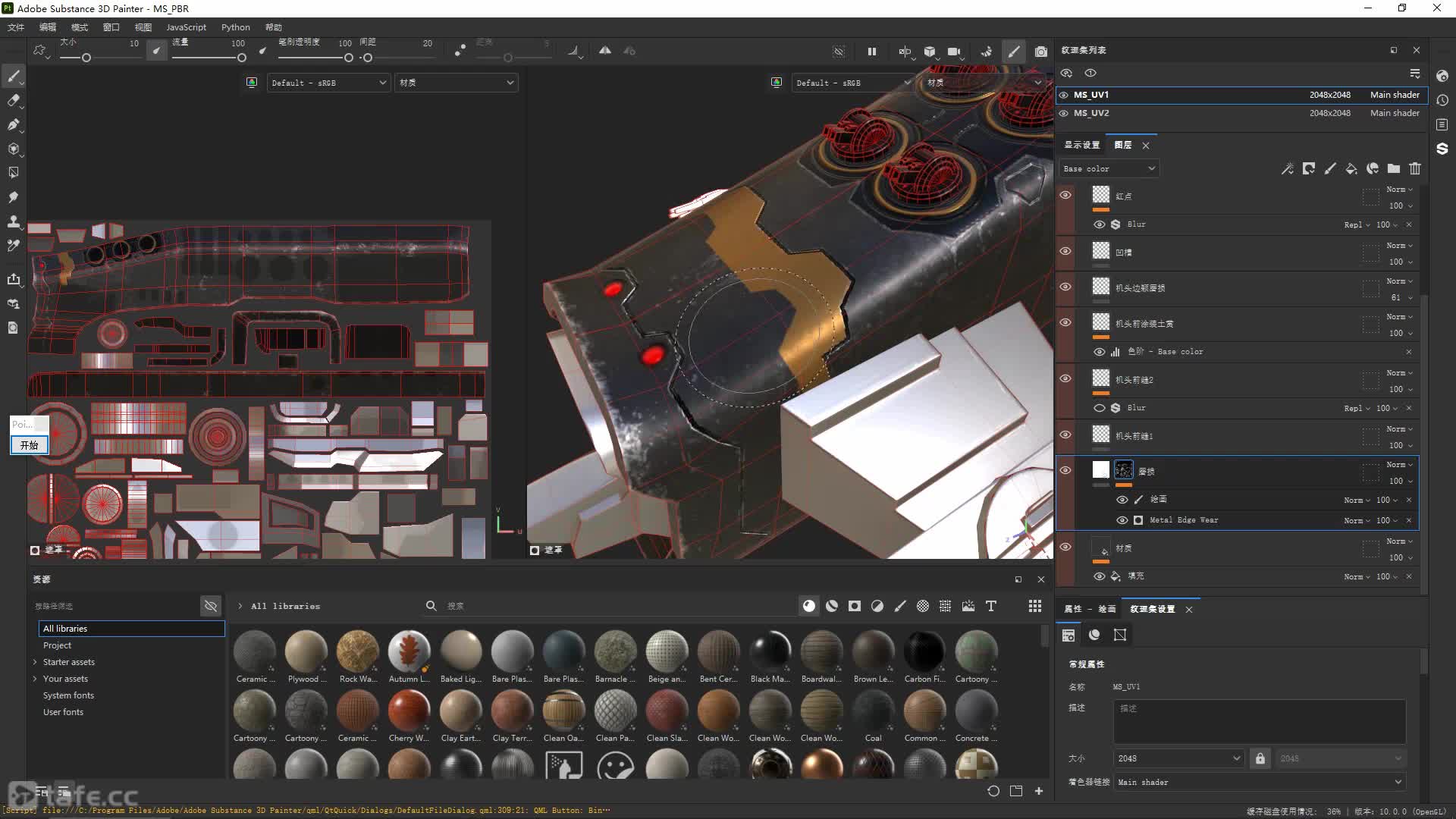Filter assets by alpha checker sphere icon

click(x=923, y=606)
